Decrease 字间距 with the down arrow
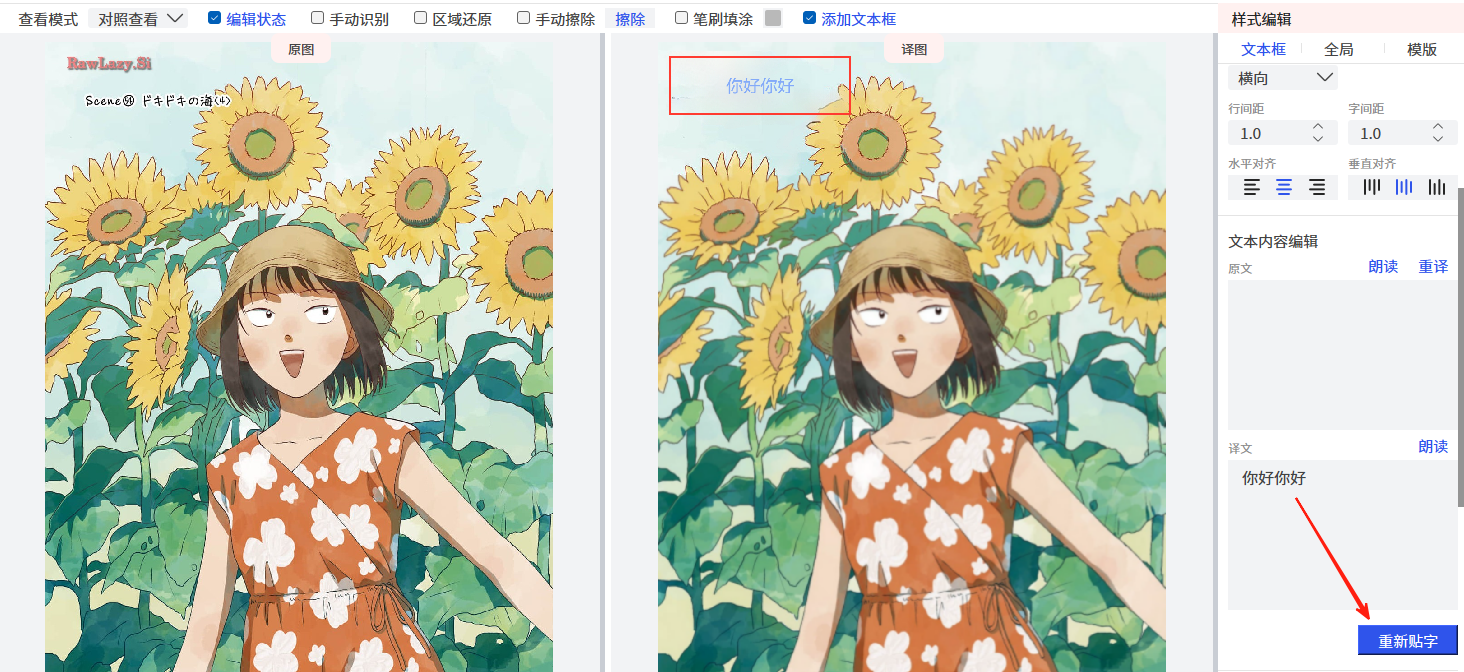The height and width of the screenshot is (672, 1464). coord(1438,139)
